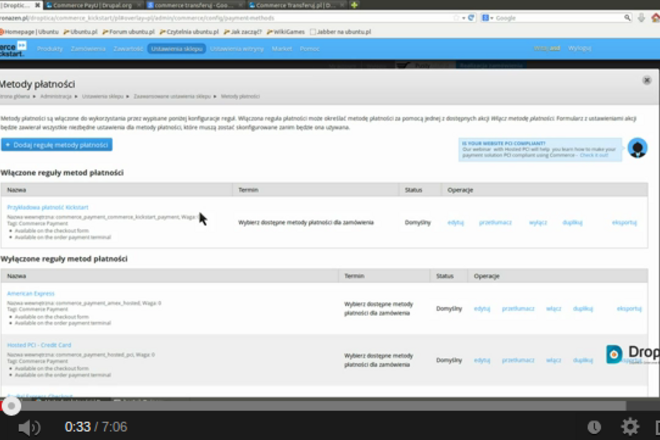Image resolution: width=660 pixels, height=440 pixels.
Task: Click the PCI compliance avatar icon
Action: pyautogui.click(x=636, y=148)
